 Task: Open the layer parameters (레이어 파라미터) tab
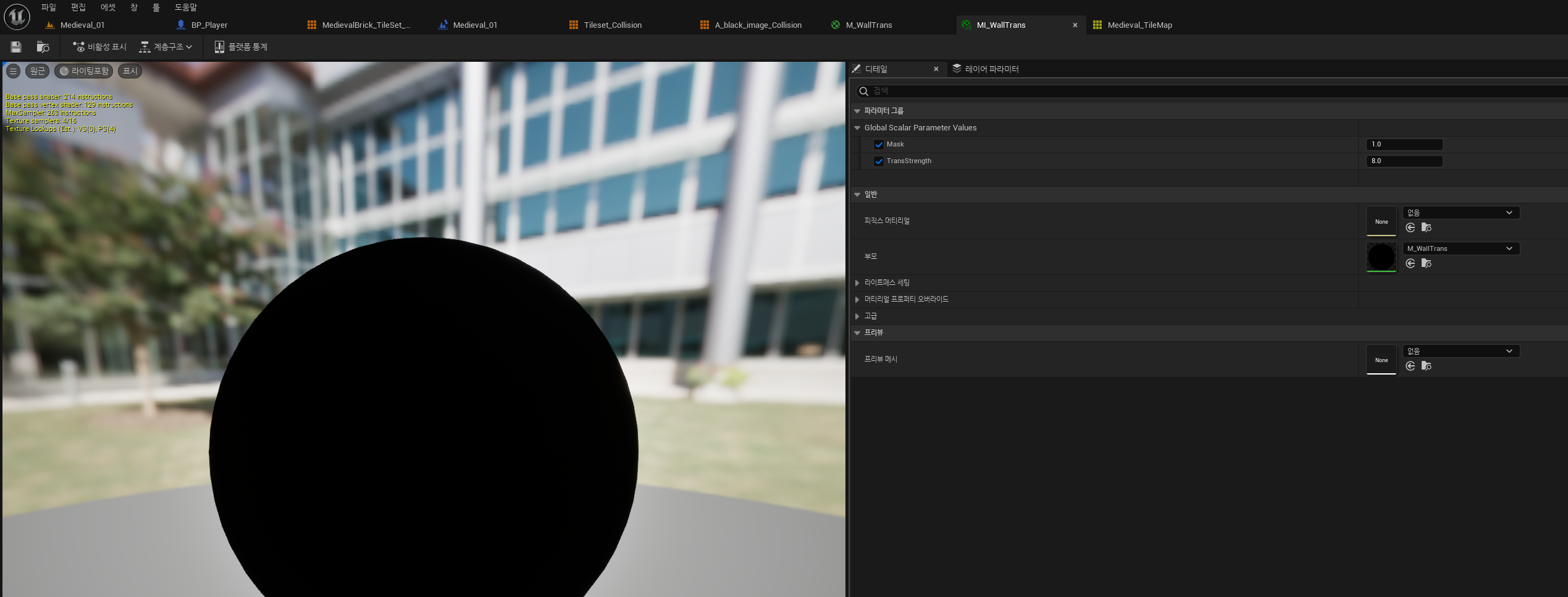(x=986, y=69)
